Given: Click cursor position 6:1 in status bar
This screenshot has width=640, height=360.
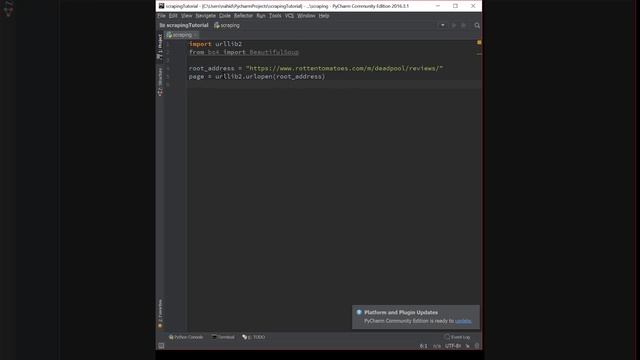Looking at the screenshot, I should pos(423,346).
